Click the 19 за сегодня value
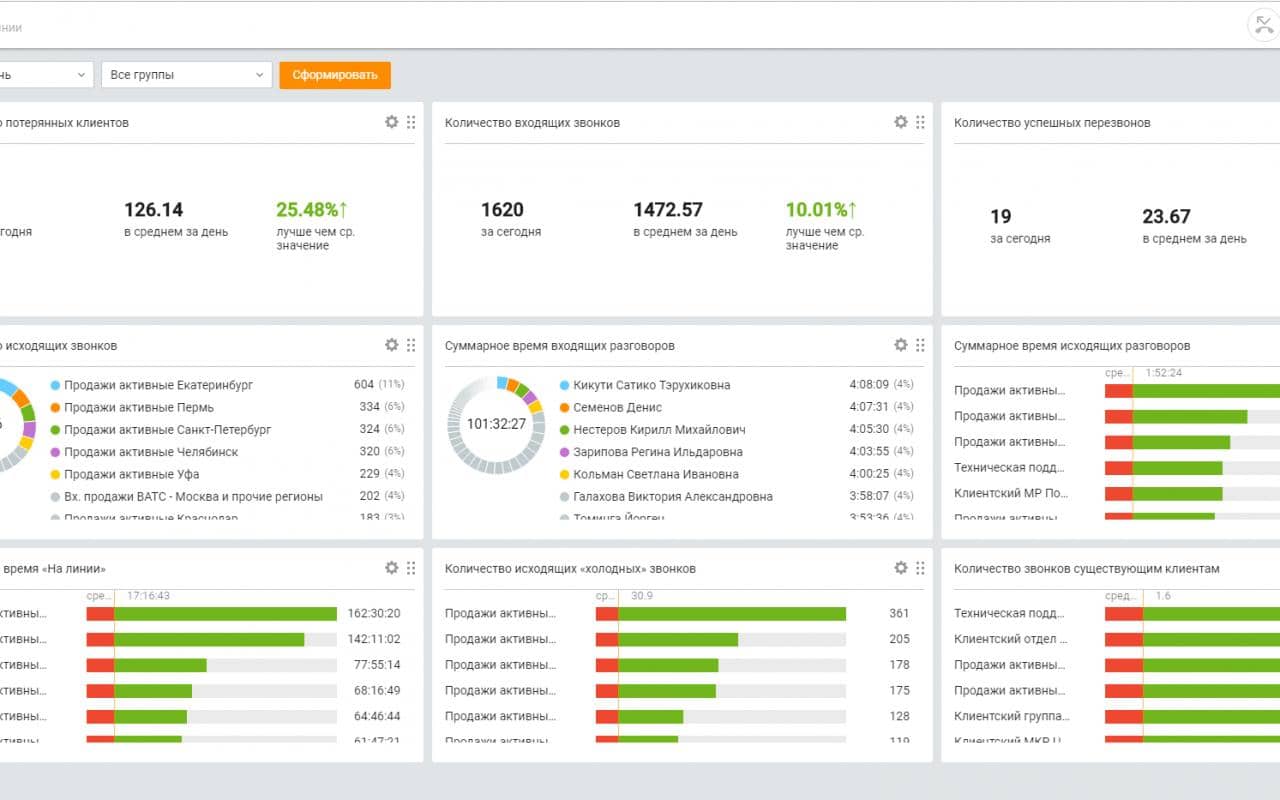The height and width of the screenshot is (800, 1280). pyautogui.click(x=1000, y=216)
